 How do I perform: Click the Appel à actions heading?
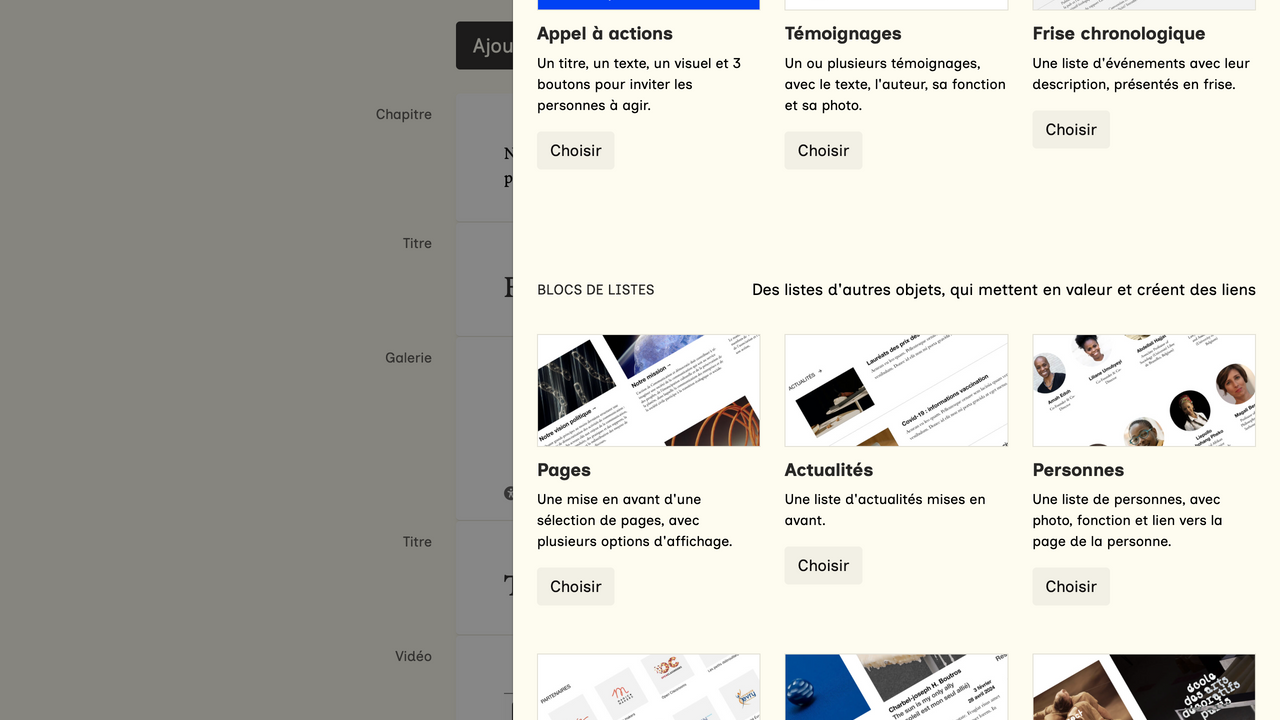(604, 33)
